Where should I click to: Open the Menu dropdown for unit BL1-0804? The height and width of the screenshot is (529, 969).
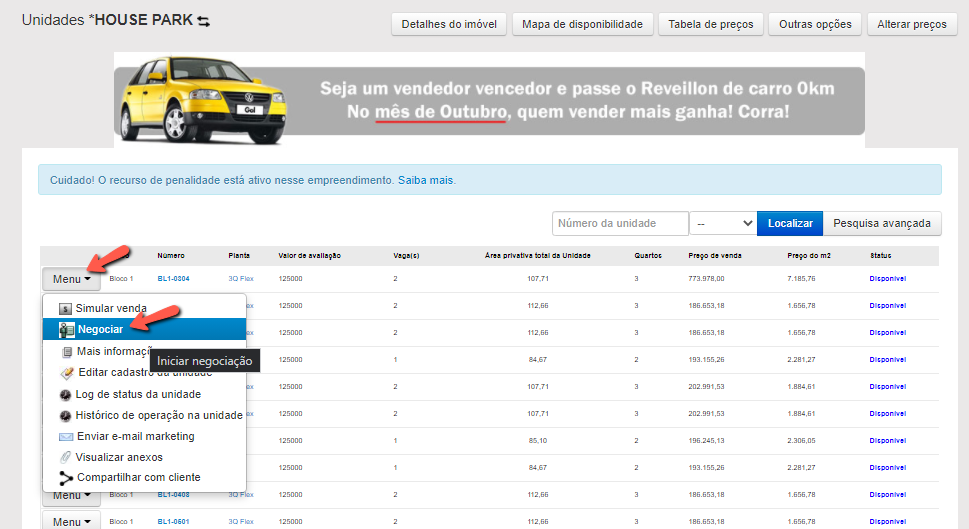72,279
